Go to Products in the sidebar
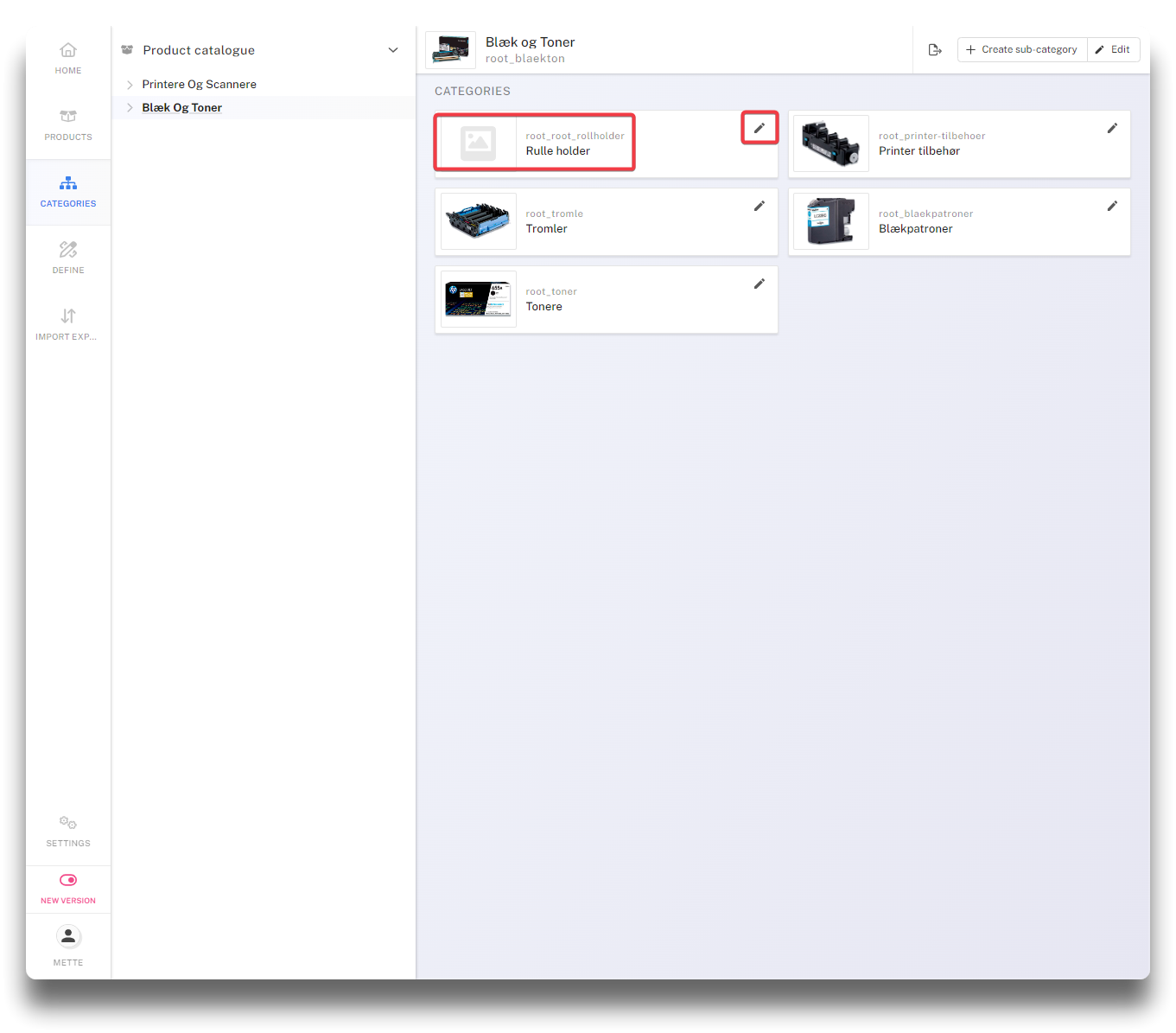Screen dimensions: 1176x1033 pyautogui.click(x=68, y=125)
